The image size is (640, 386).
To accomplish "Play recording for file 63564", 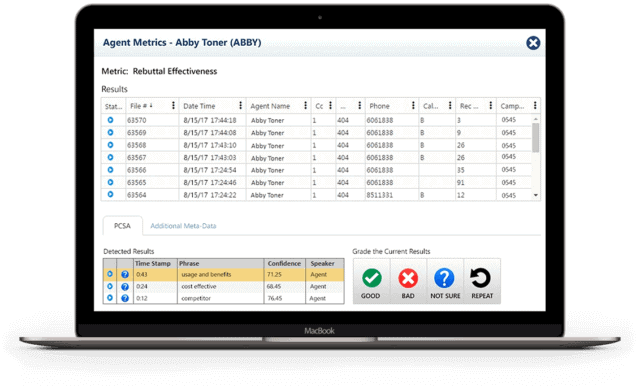I will [110, 194].
